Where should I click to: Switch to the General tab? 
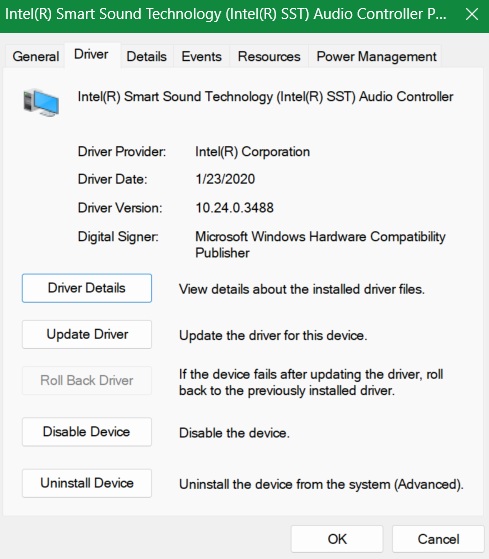[x=35, y=56]
